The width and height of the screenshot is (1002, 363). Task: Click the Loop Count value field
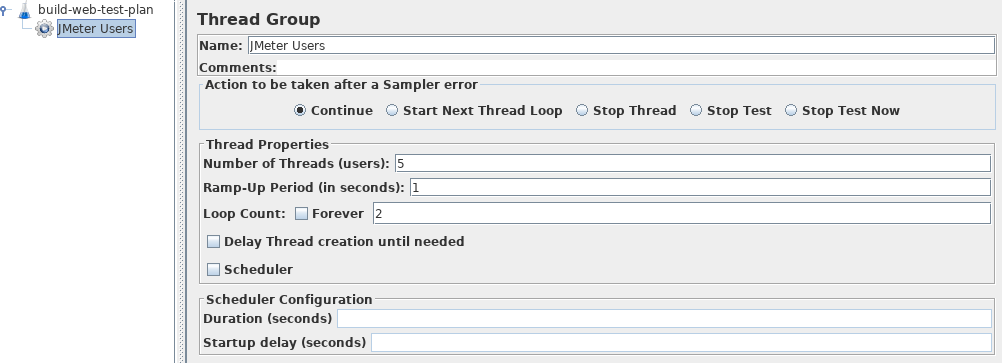click(x=682, y=214)
